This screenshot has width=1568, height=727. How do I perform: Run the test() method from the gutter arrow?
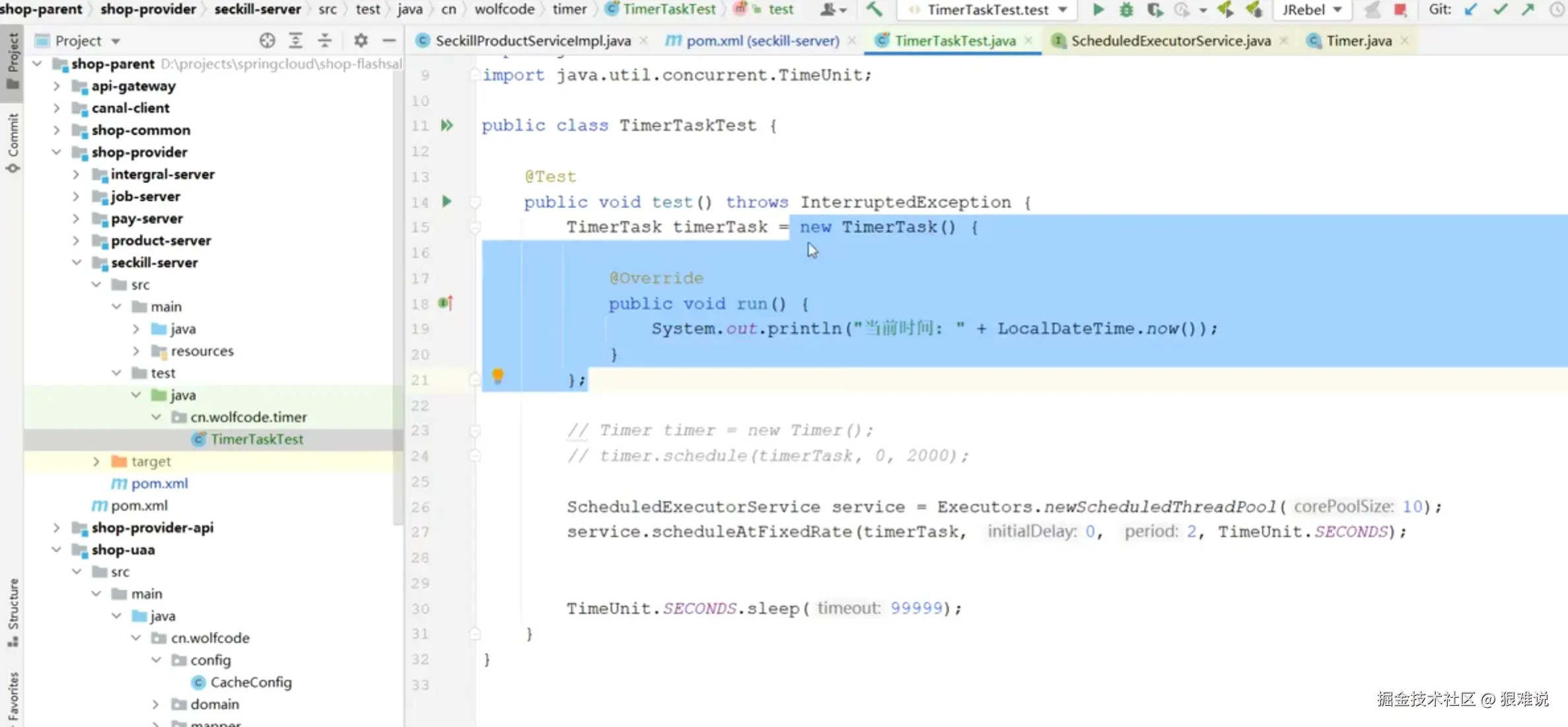point(447,202)
